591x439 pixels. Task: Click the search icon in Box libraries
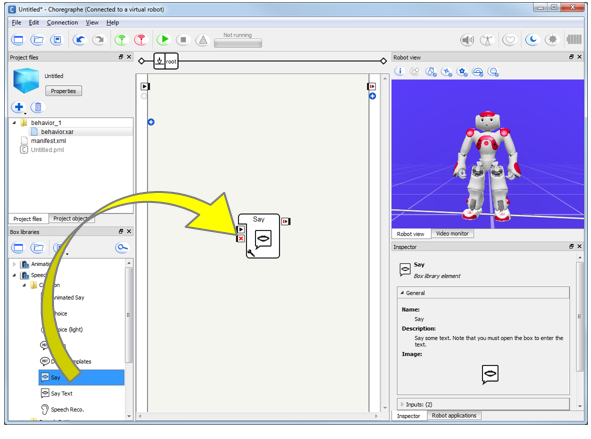click(122, 248)
